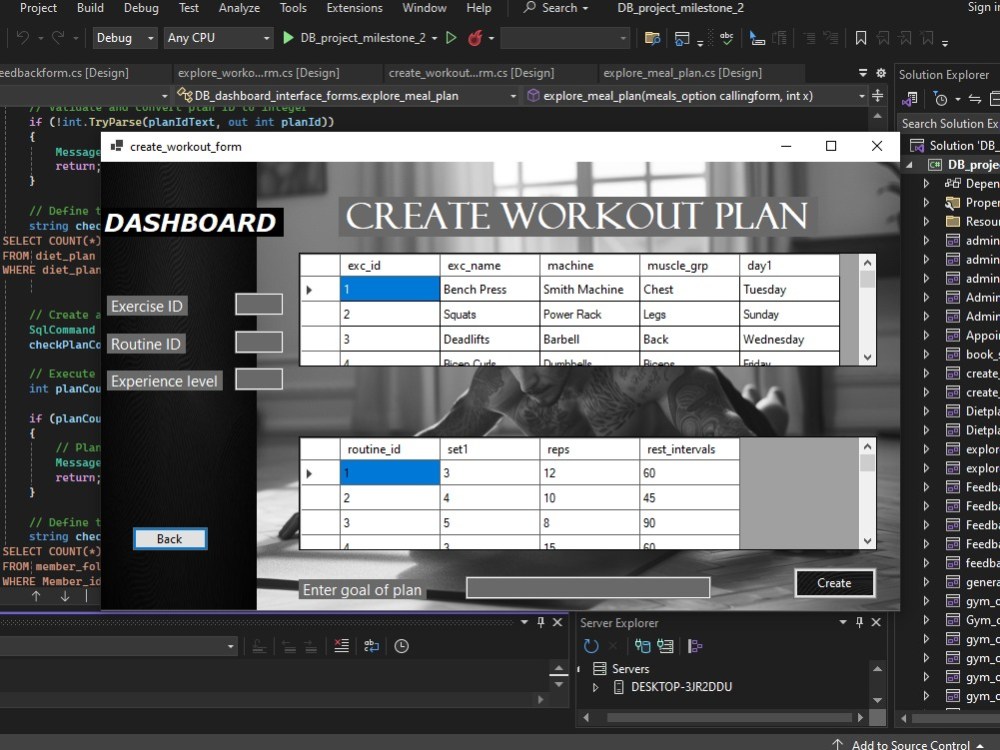Click down arrow of exercises grid scrollbar

(x=867, y=358)
